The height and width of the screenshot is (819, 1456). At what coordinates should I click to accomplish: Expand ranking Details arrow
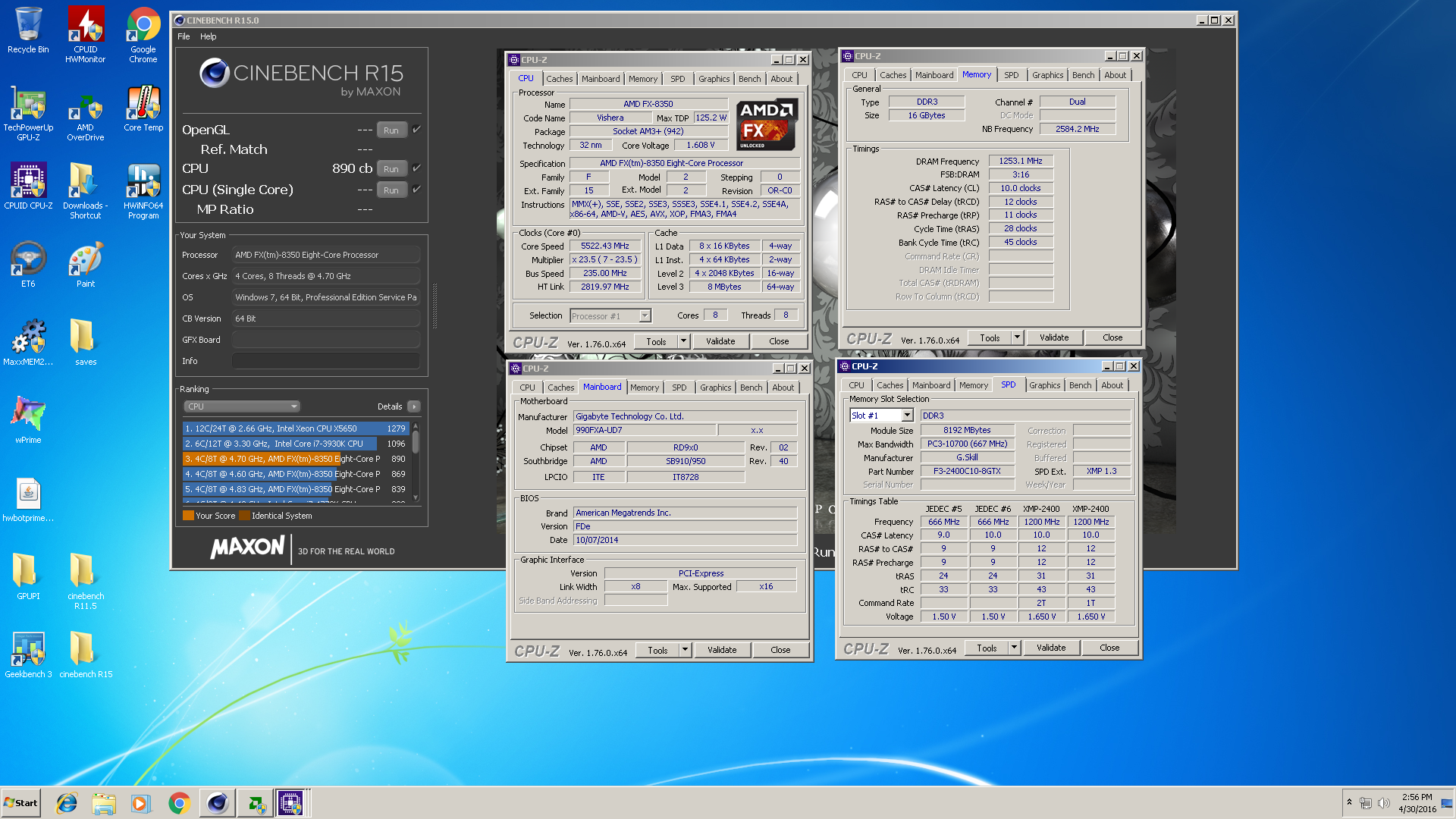(x=414, y=406)
